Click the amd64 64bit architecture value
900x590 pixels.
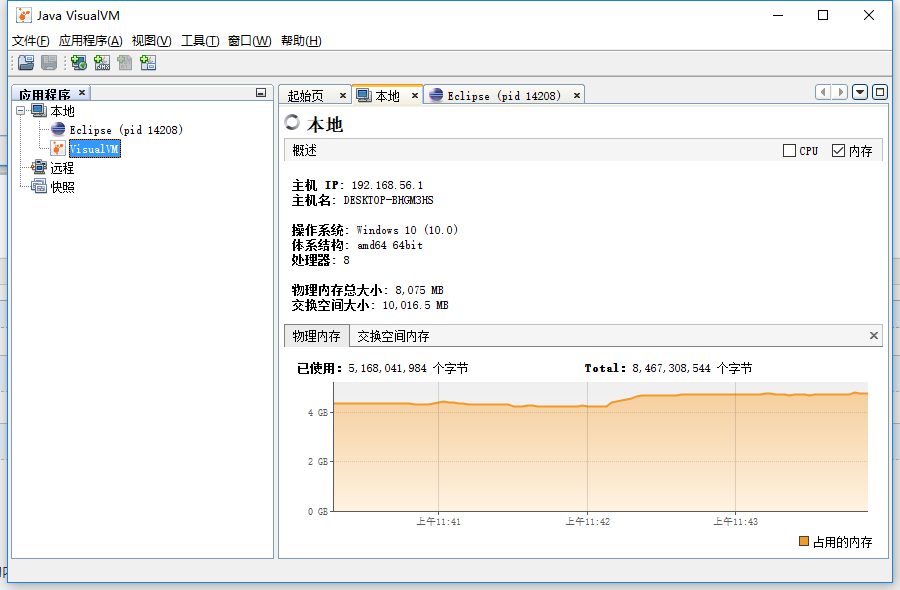pos(390,245)
